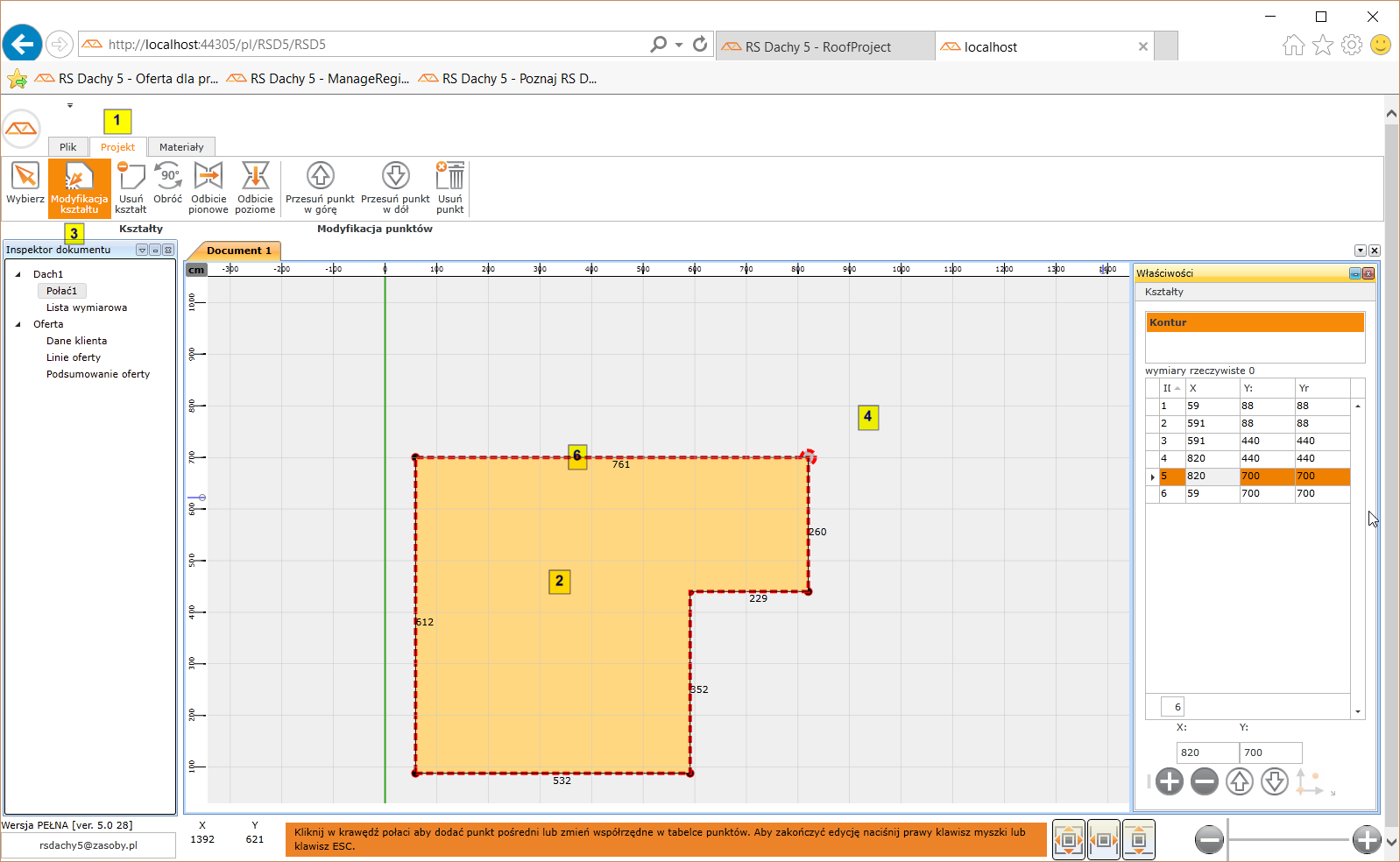Add a point with the plus button in Właściwości
Screen dimensions: 1400x862
[1169, 781]
